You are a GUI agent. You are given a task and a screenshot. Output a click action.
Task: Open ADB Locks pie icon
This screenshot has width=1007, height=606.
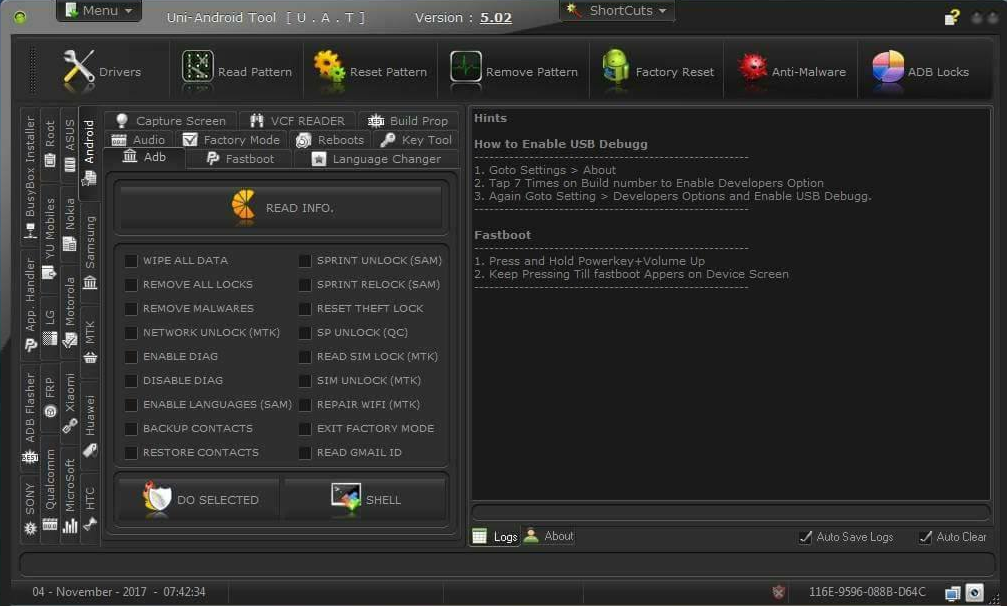click(x=888, y=67)
